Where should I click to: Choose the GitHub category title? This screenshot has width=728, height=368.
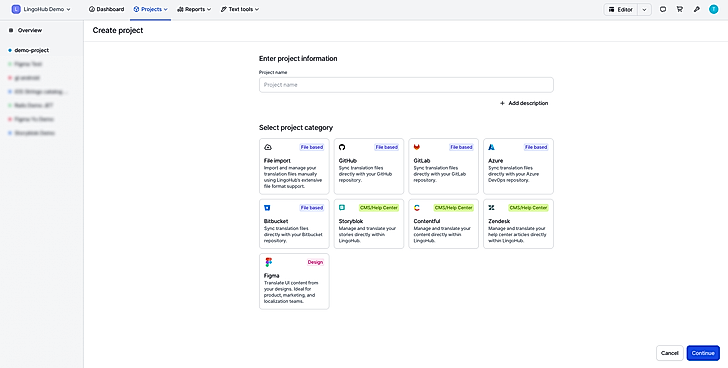pos(348,161)
